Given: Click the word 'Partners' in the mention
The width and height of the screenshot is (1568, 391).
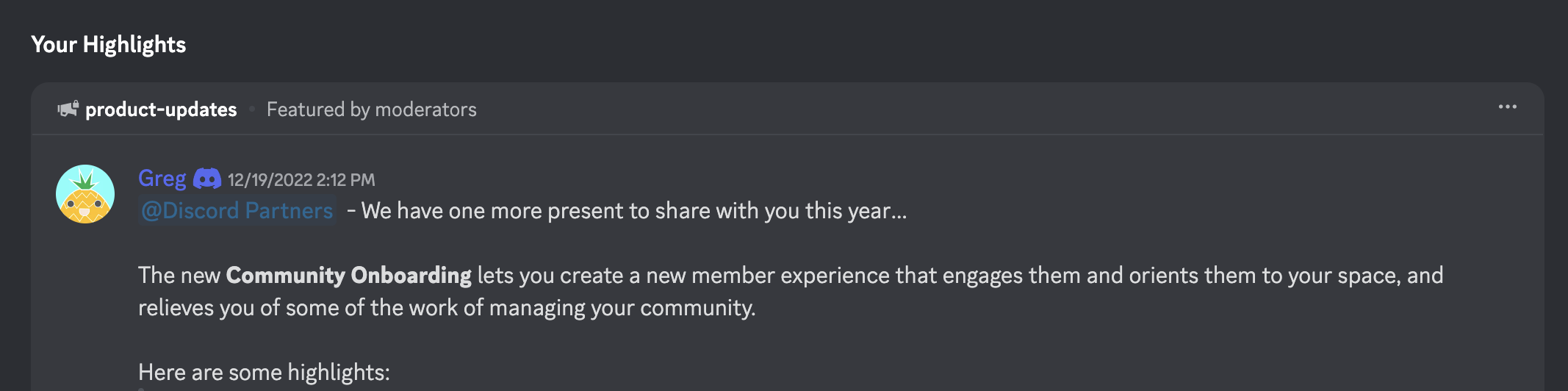Looking at the screenshot, I should [x=289, y=211].
